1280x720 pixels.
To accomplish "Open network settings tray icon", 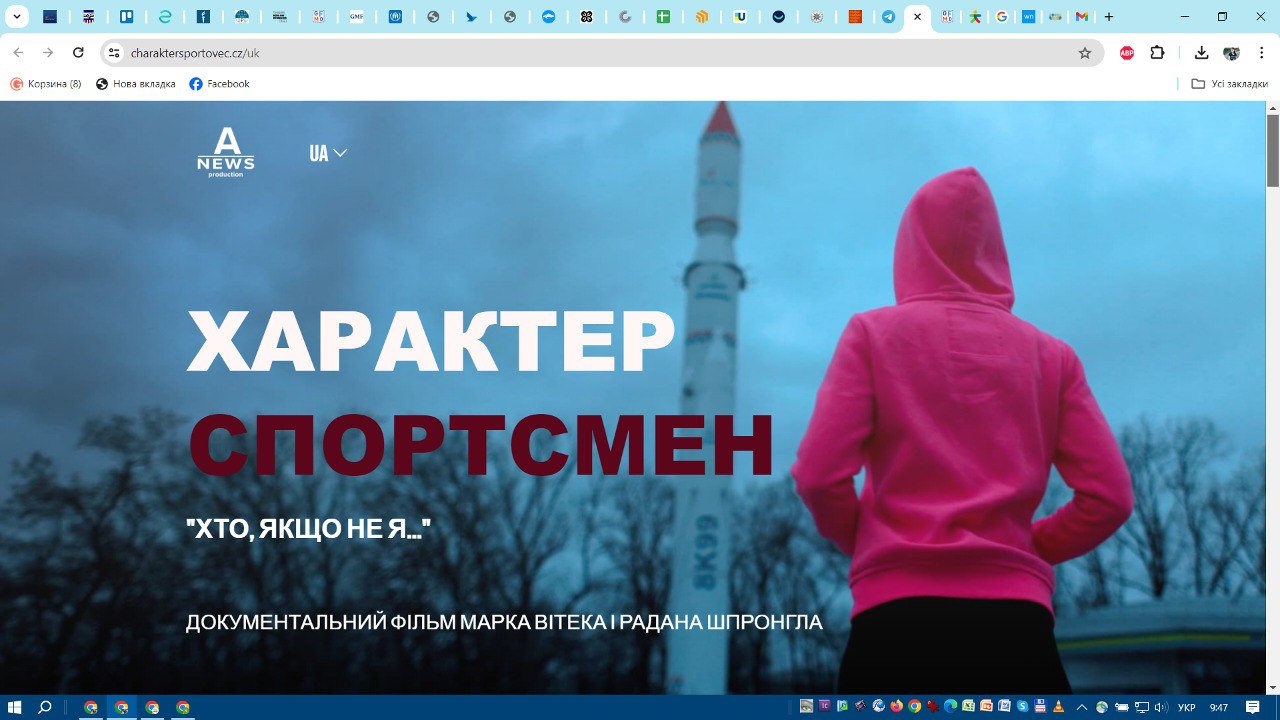I will click(x=1142, y=707).
